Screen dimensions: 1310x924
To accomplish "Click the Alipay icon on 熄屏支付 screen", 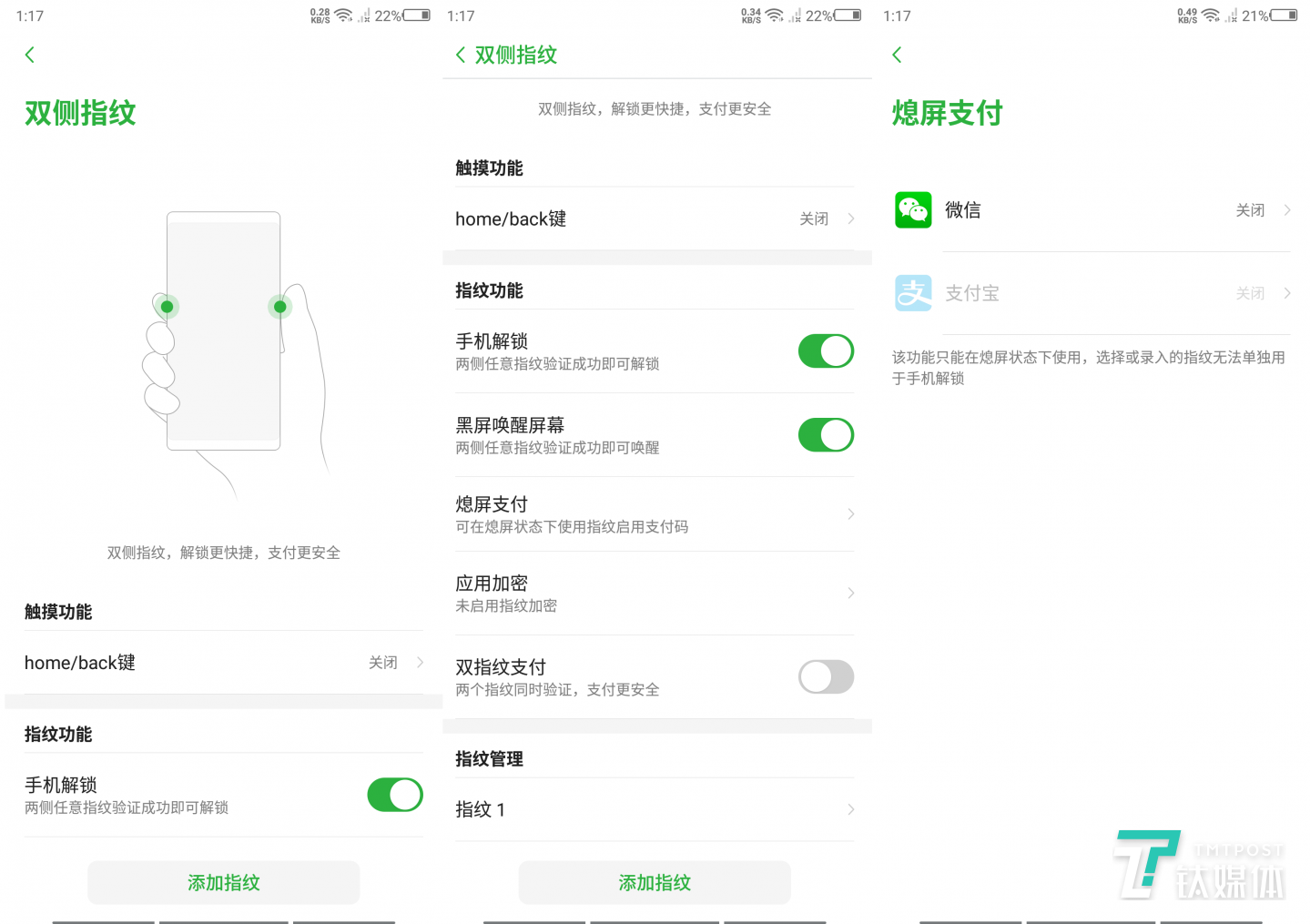I will [913, 293].
